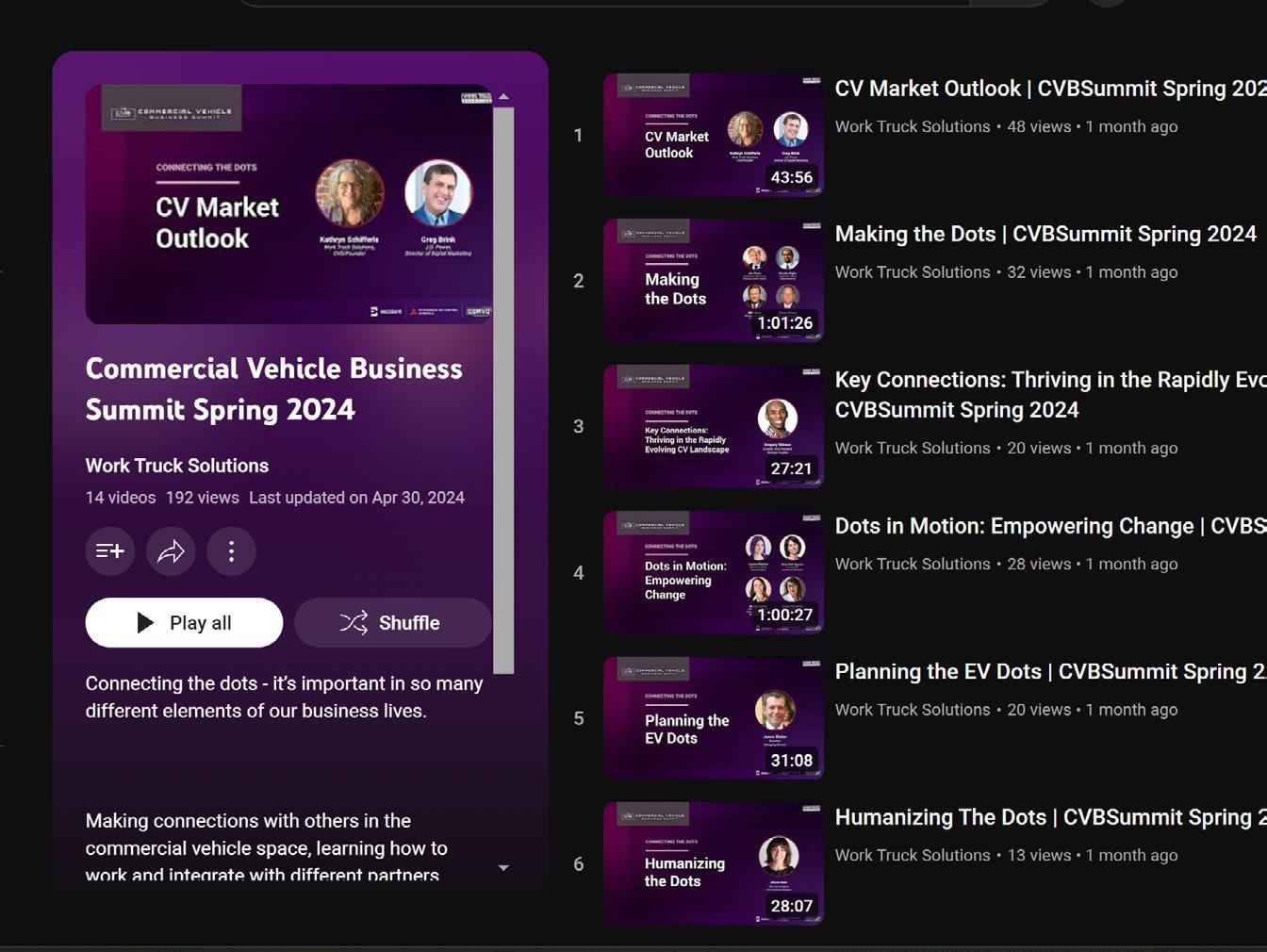Save playlist using the add-to-library icon

[x=110, y=550]
